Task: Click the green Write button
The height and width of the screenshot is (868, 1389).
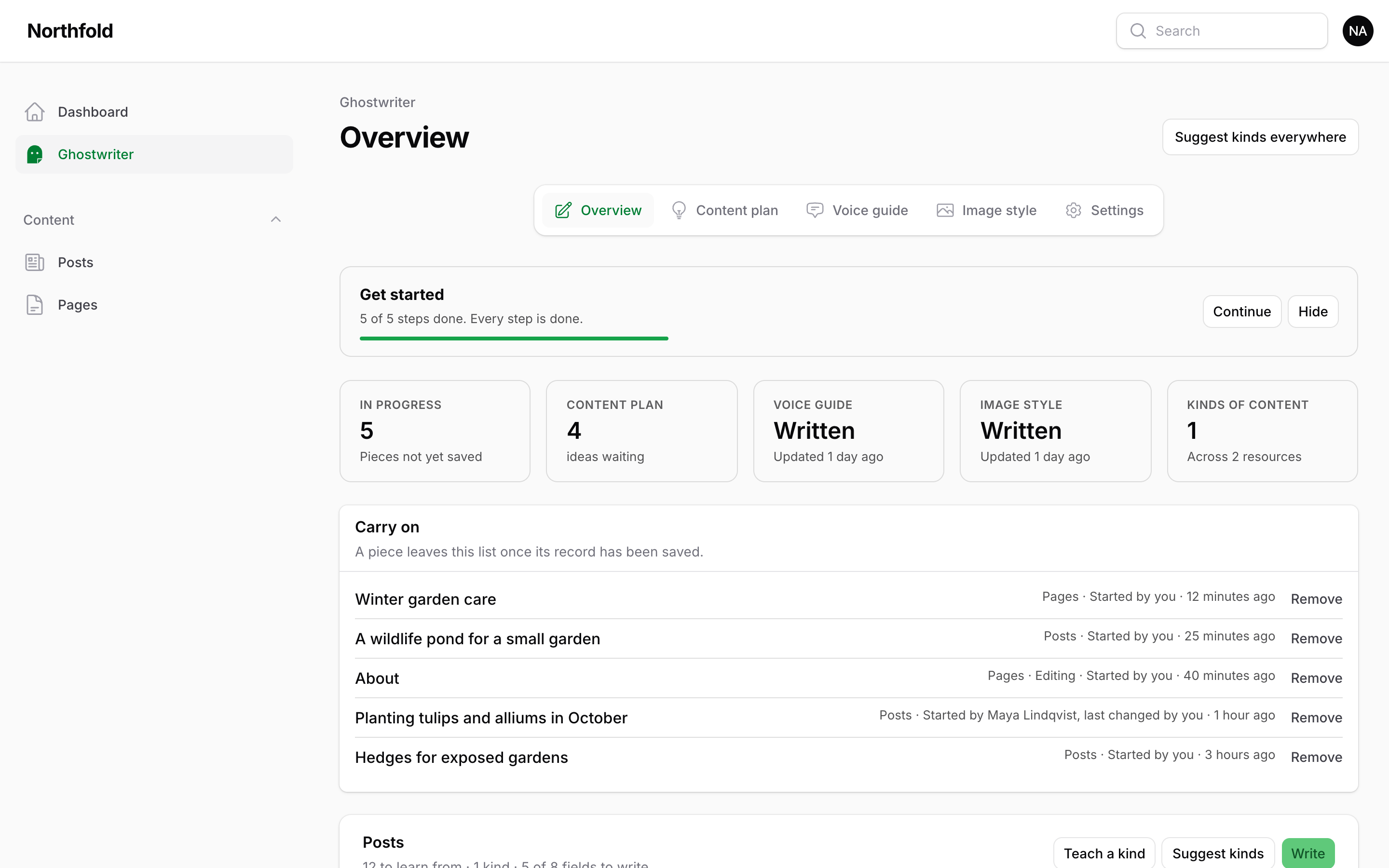Action: pyautogui.click(x=1307, y=853)
